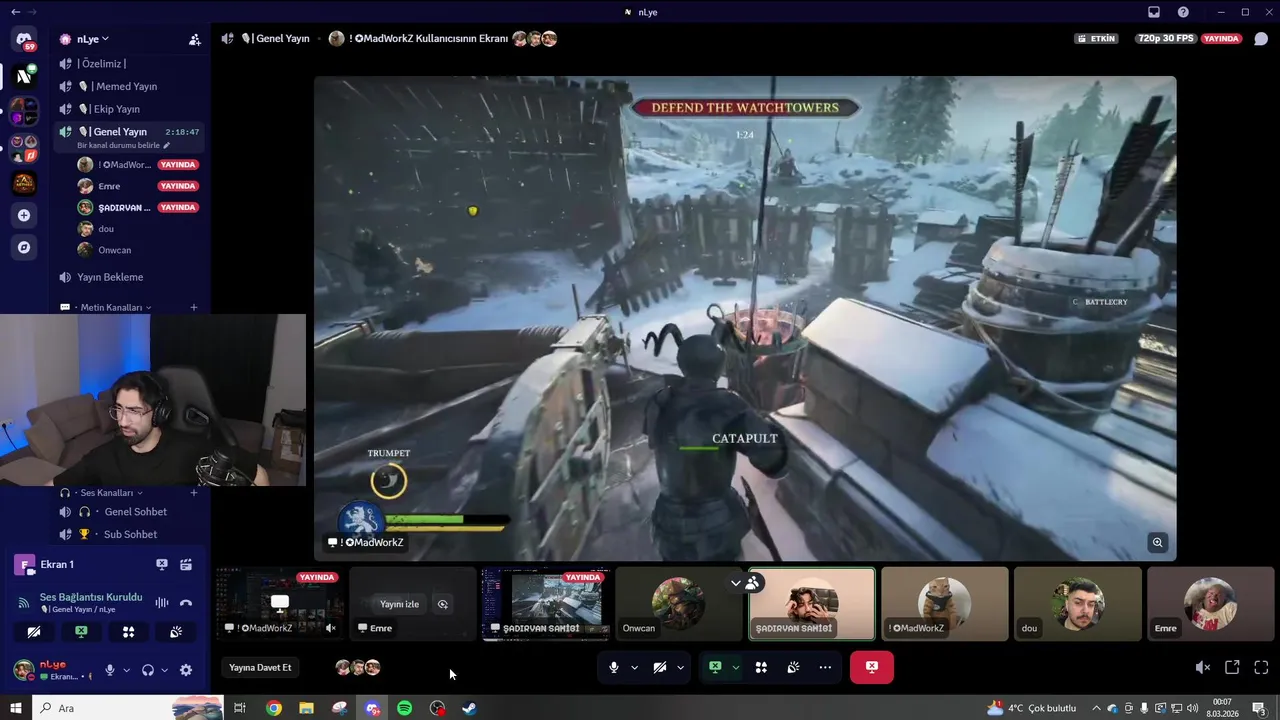Open microphone options arrow in call controls
The image size is (1280, 720).
(x=634, y=667)
